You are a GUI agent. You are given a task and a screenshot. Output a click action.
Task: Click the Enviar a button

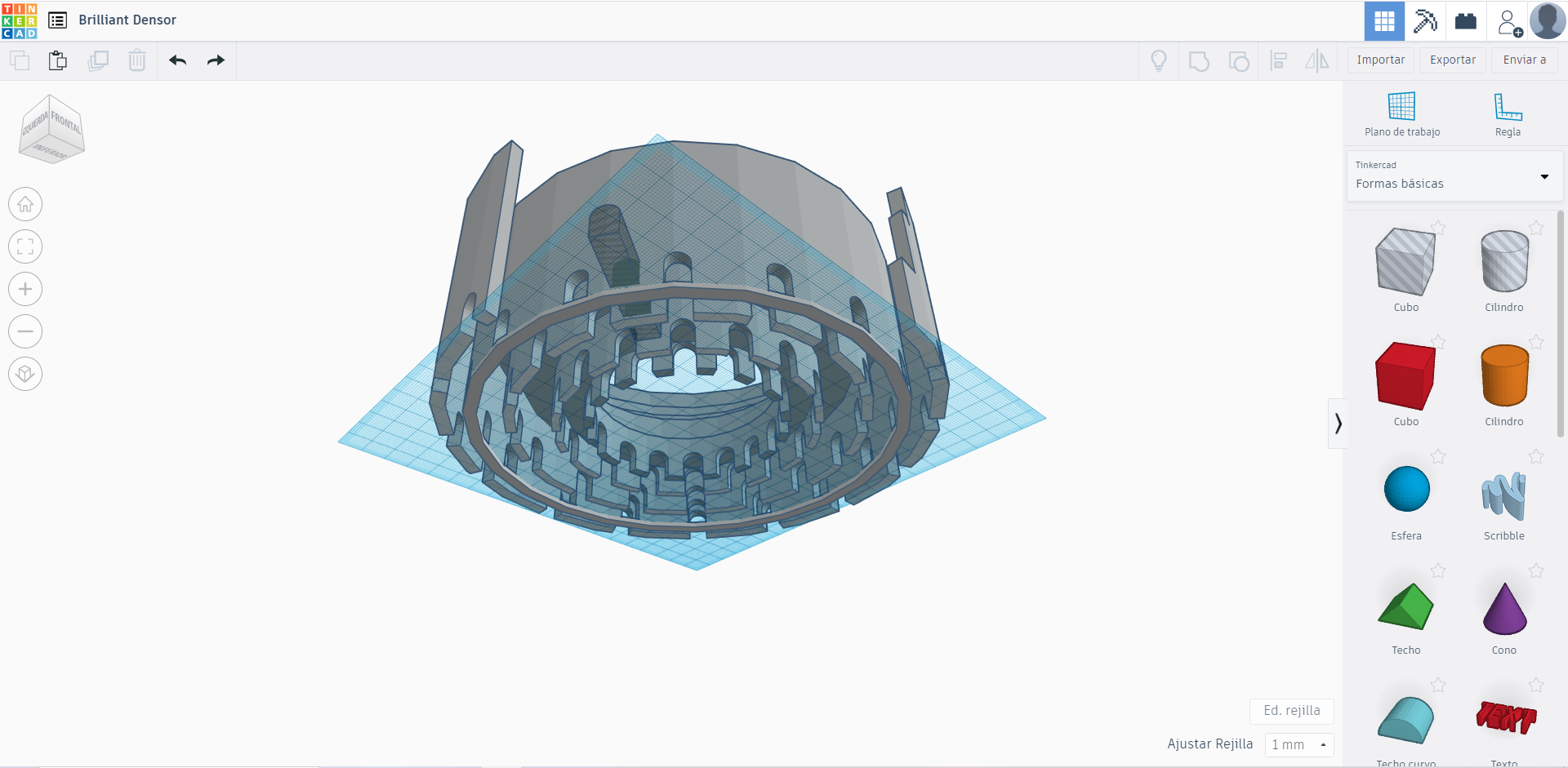point(1525,60)
